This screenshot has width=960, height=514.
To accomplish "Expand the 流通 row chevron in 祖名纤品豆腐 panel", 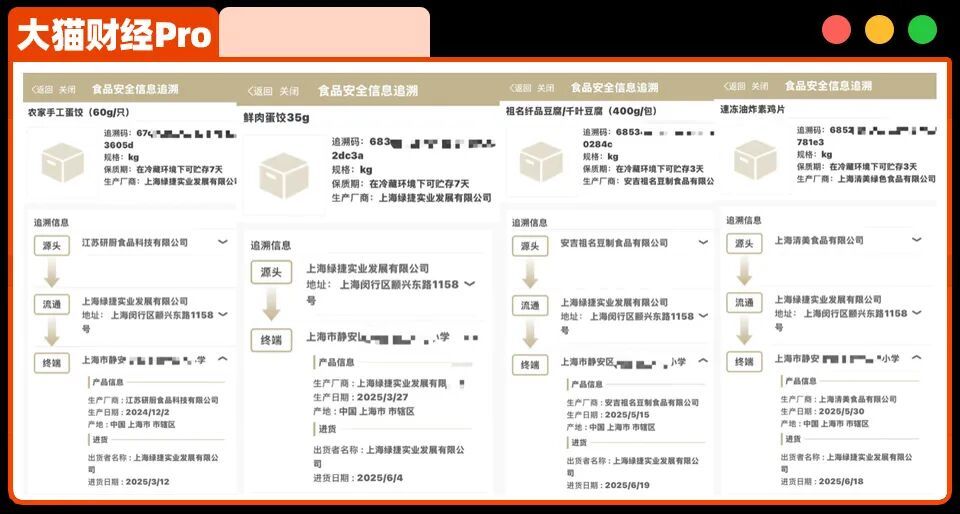I will (x=703, y=316).
